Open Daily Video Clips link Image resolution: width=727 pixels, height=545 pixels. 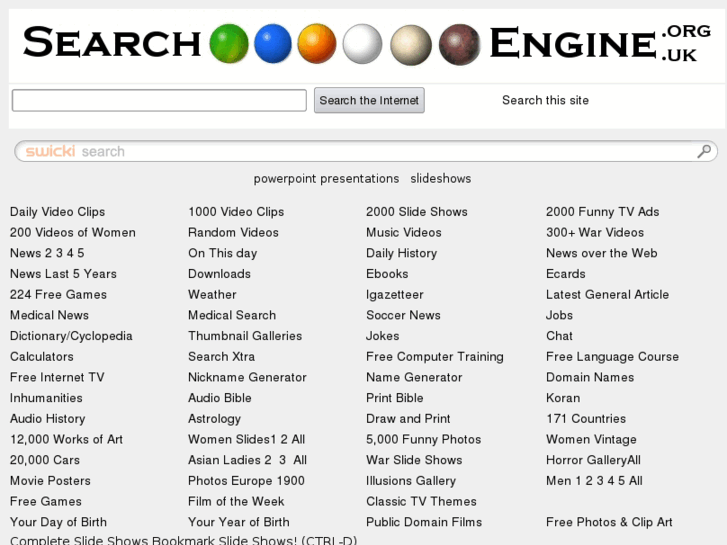(x=57, y=212)
